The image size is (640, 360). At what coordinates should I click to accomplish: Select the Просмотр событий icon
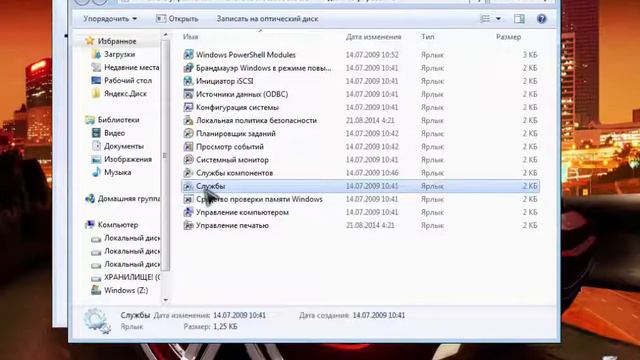[188, 147]
